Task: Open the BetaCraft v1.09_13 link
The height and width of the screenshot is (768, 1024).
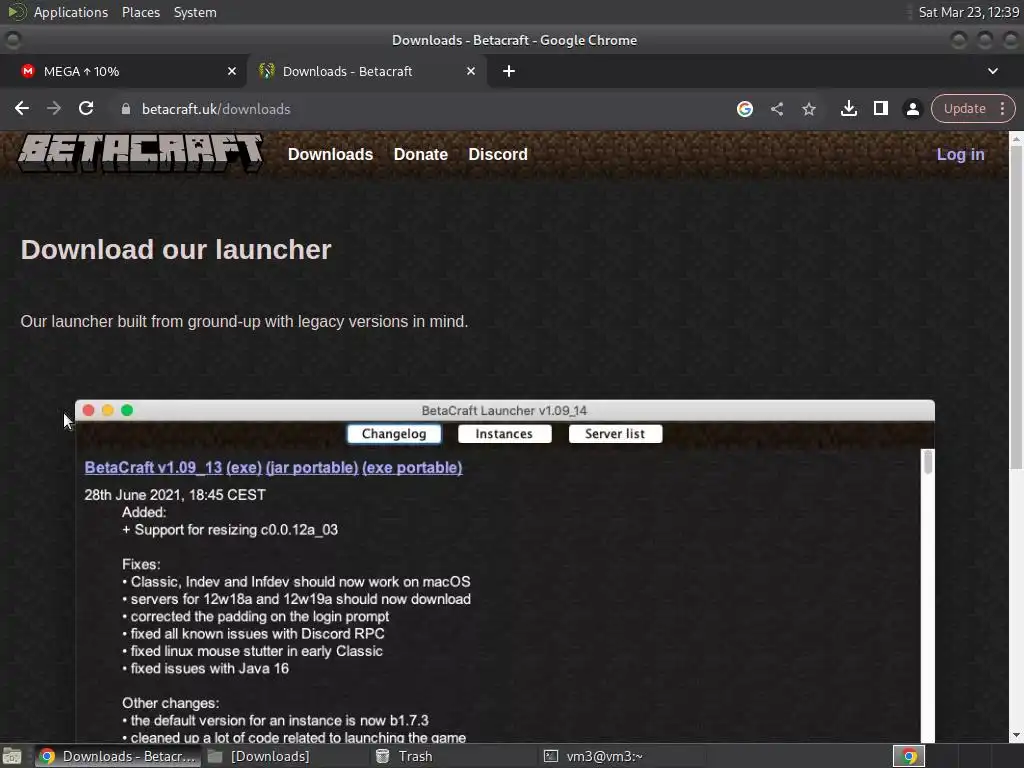Action: pos(153,468)
